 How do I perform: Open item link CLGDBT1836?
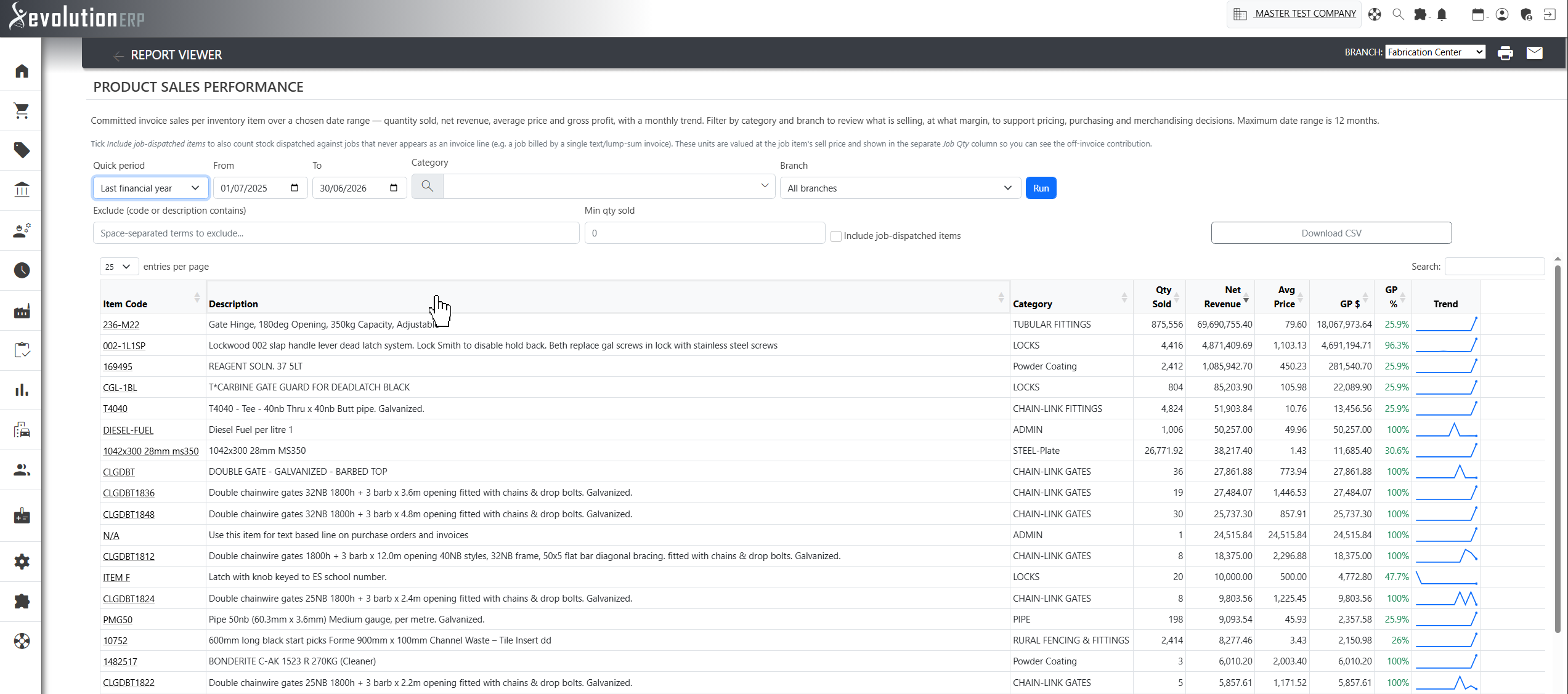click(x=129, y=493)
